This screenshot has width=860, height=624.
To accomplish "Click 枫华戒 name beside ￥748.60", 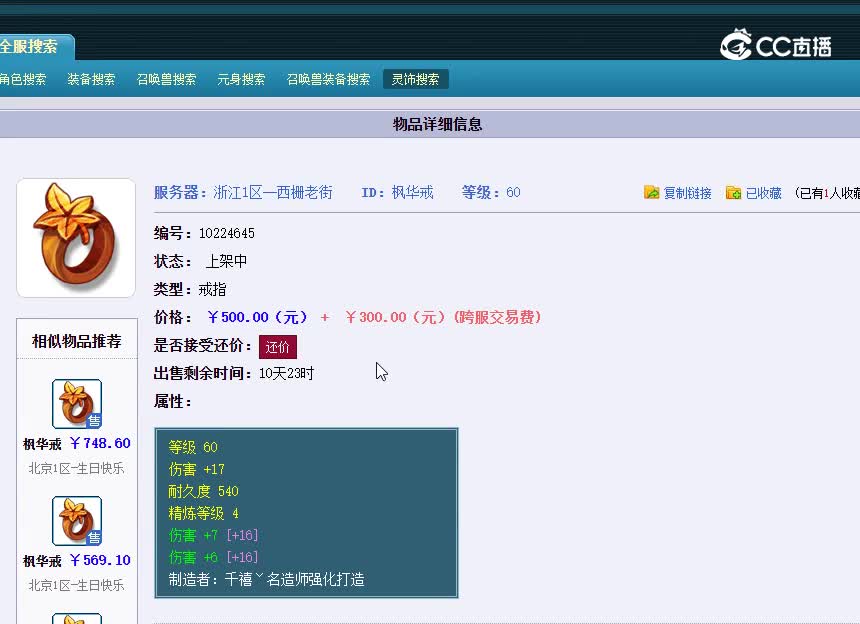I will (42, 444).
